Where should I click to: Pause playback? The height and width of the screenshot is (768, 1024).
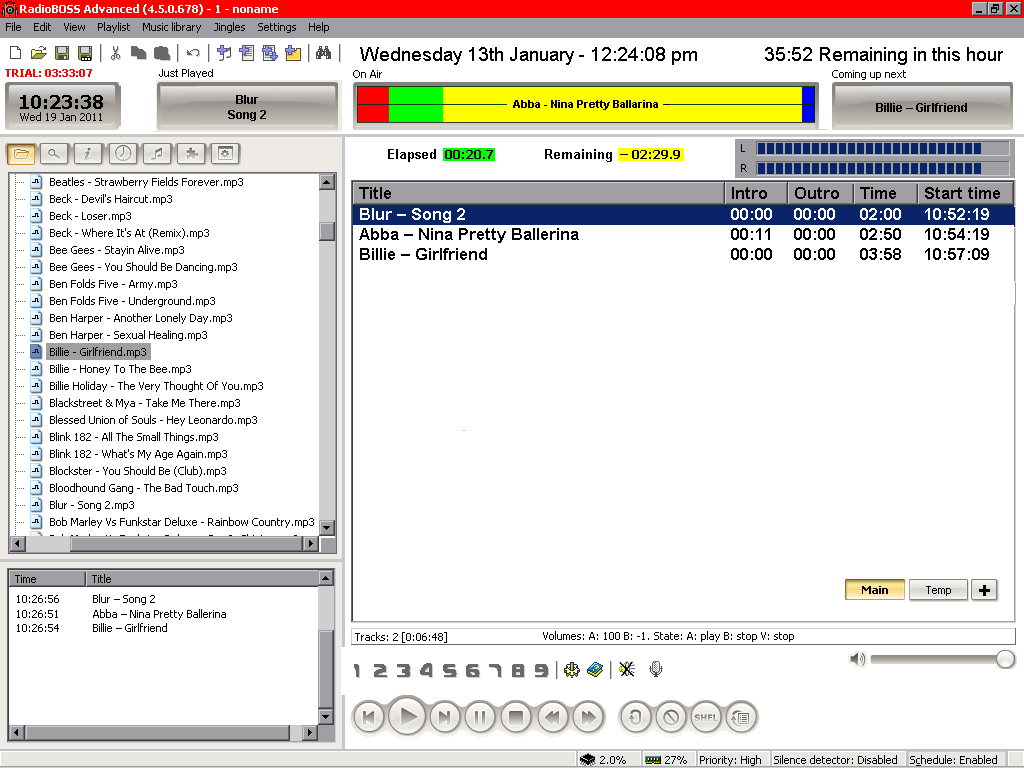point(480,717)
